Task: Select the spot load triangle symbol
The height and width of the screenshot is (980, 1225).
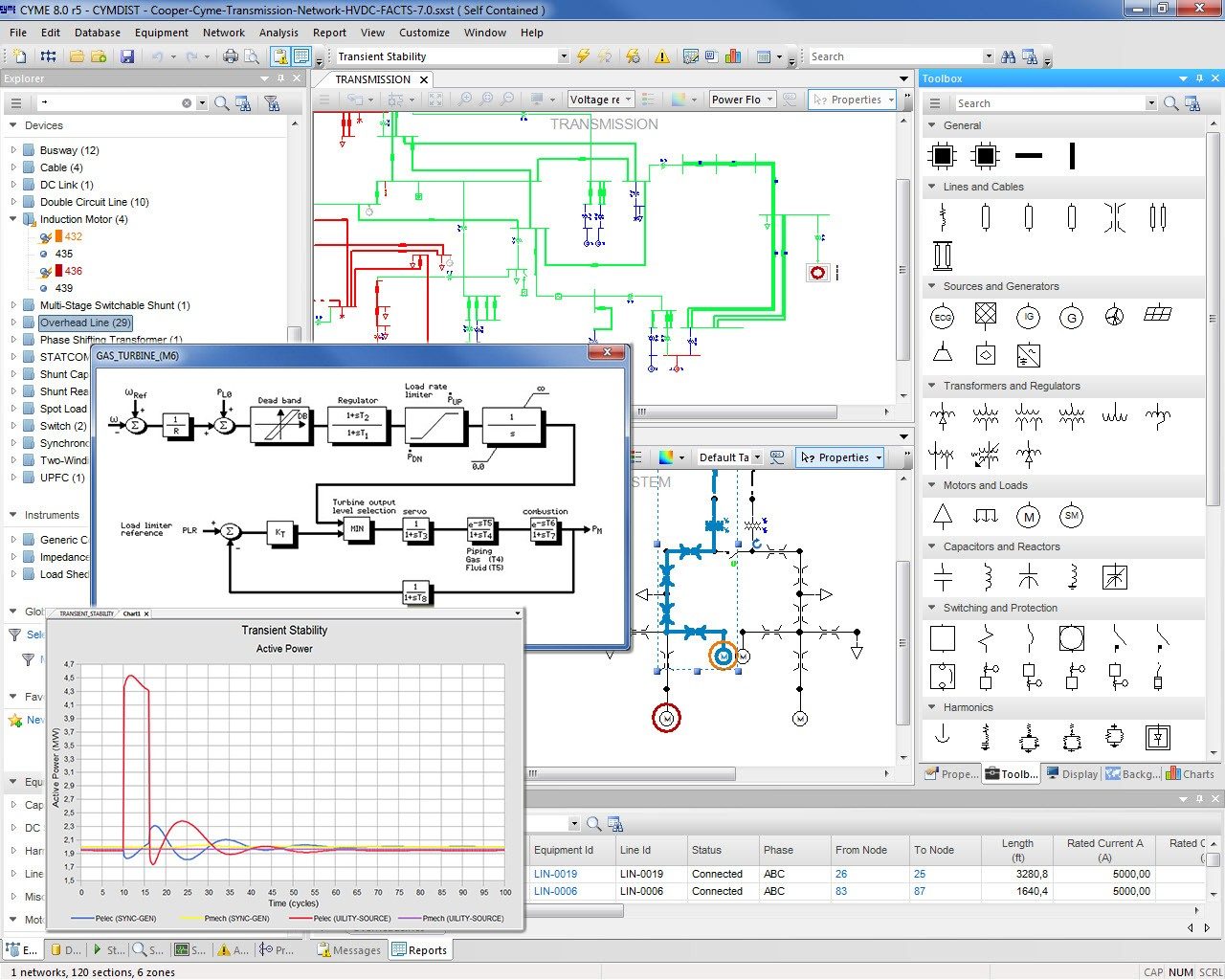Action: coord(943,516)
